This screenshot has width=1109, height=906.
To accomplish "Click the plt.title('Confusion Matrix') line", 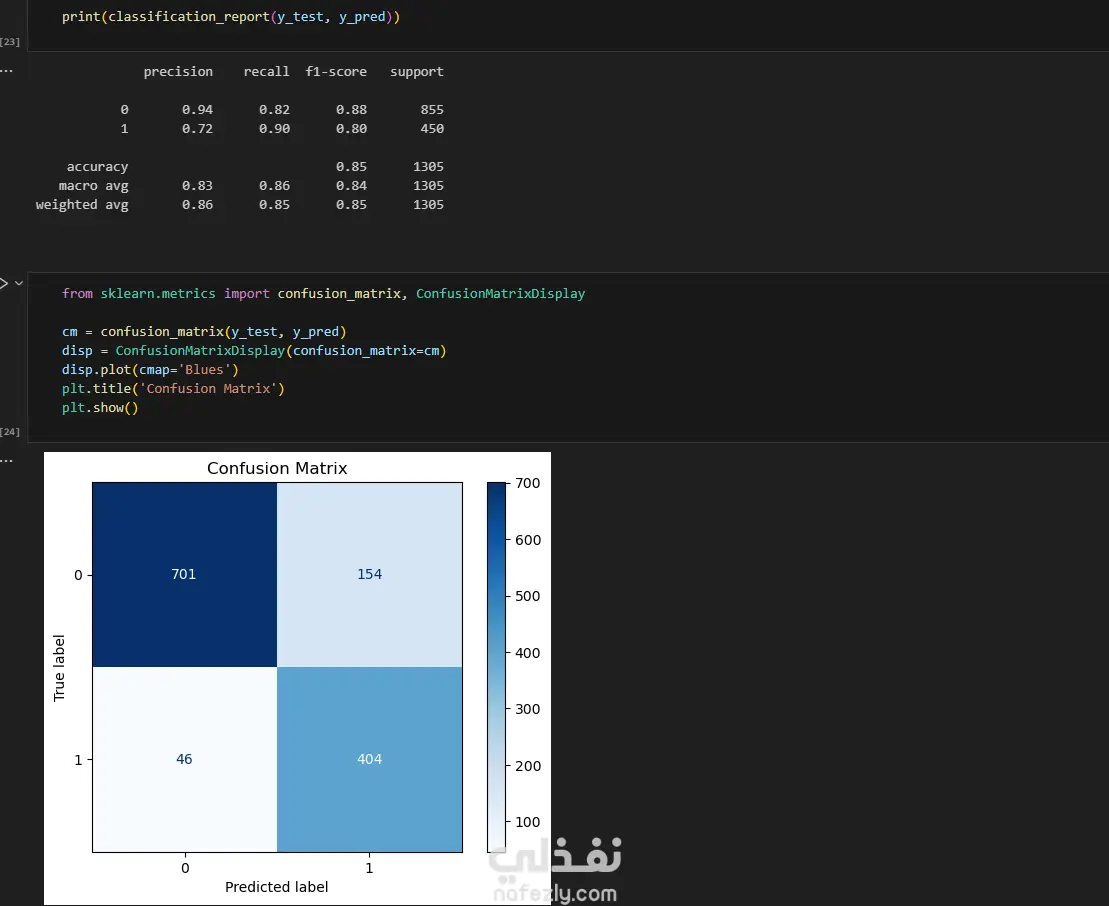I will 173,389.
